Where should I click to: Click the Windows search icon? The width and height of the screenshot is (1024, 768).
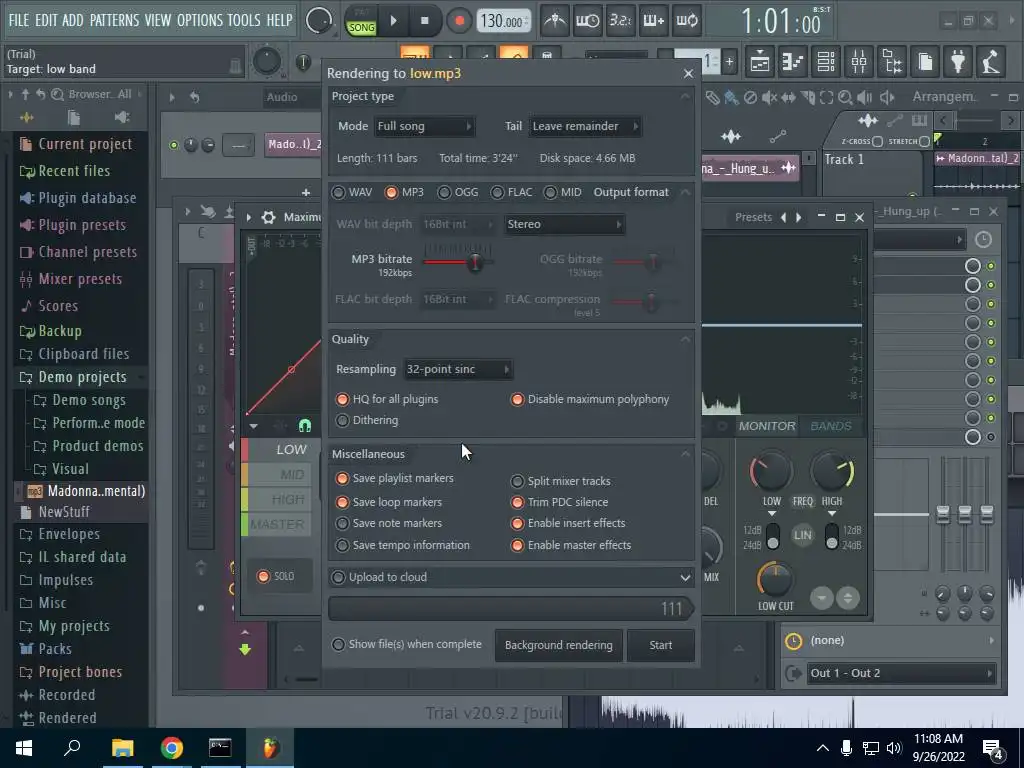[72, 748]
